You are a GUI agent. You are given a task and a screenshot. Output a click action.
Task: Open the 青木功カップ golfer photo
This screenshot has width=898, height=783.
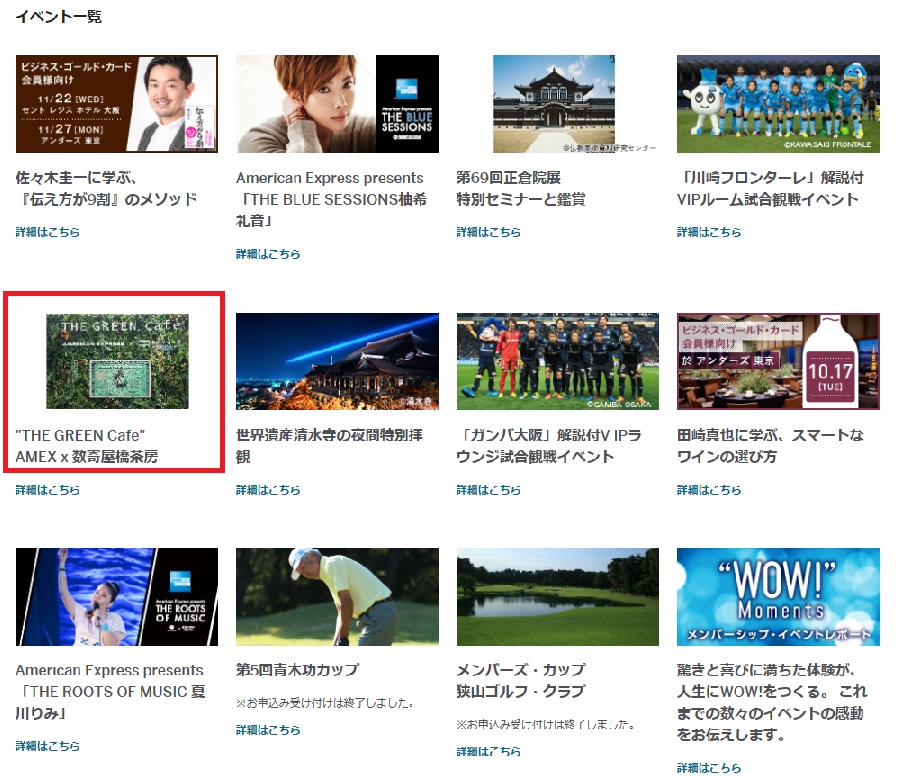(x=337, y=597)
